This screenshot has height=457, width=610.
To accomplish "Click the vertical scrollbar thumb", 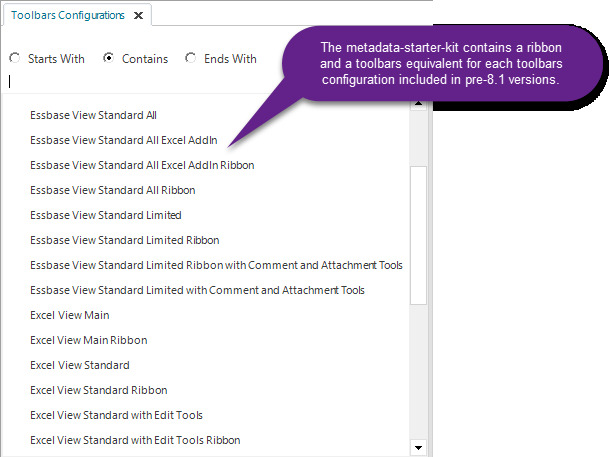I will 419,235.
